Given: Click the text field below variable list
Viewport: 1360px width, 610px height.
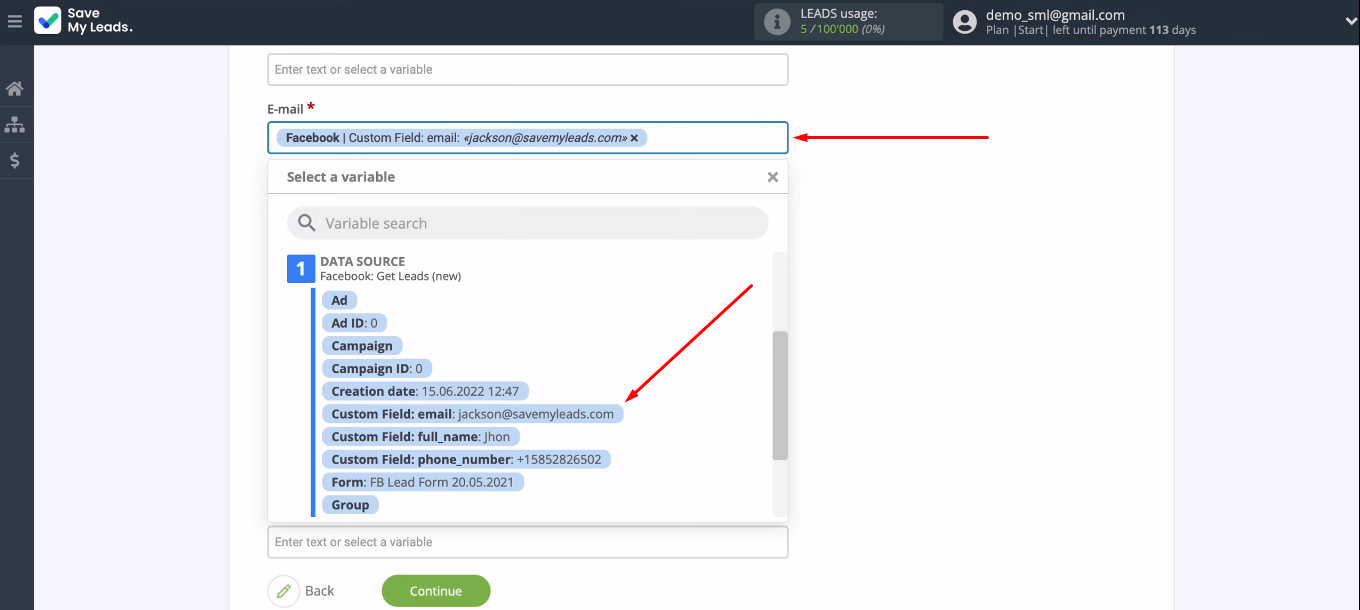Looking at the screenshot, I should tap(528, 542).
